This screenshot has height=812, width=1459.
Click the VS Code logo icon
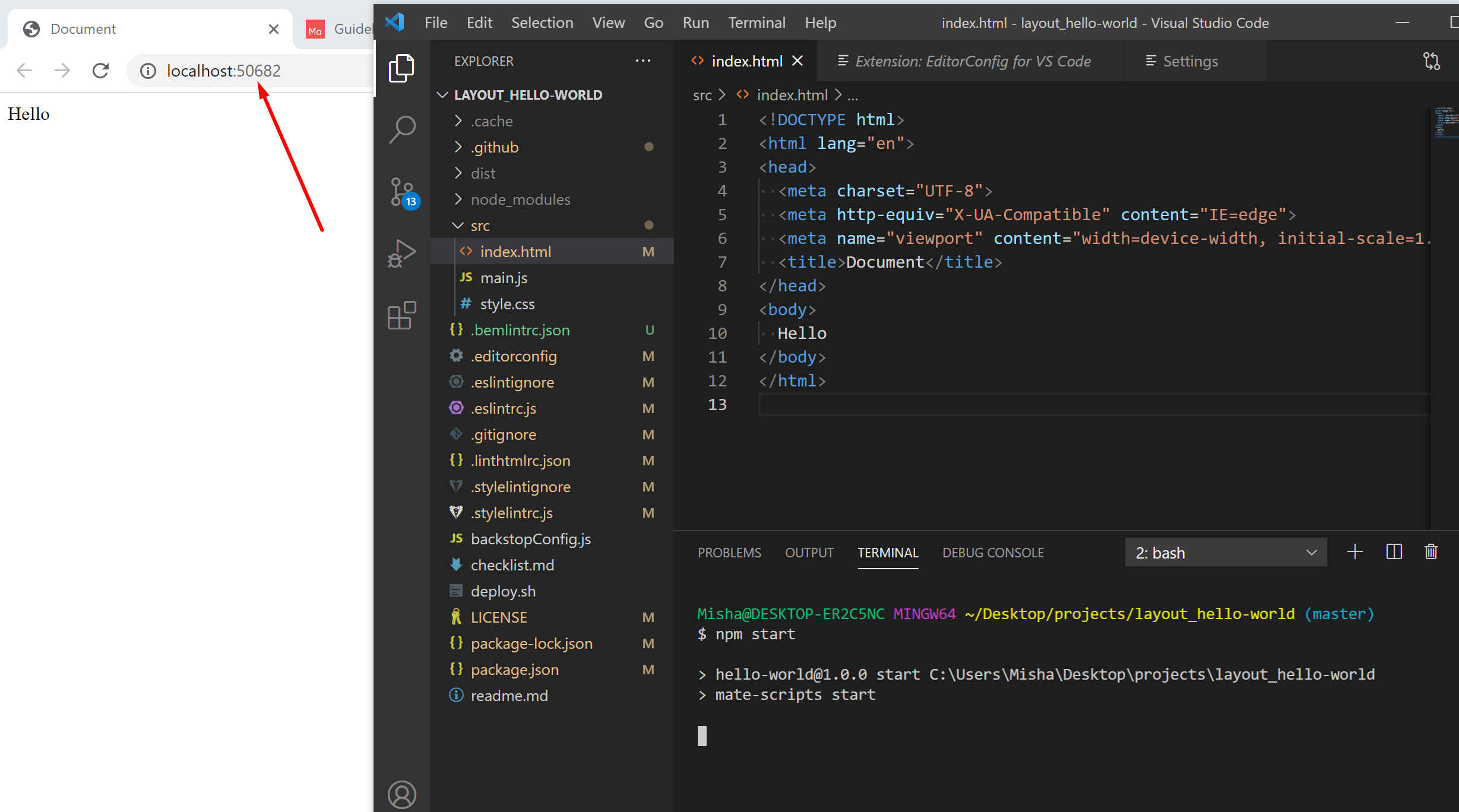(x=395, y=23)
